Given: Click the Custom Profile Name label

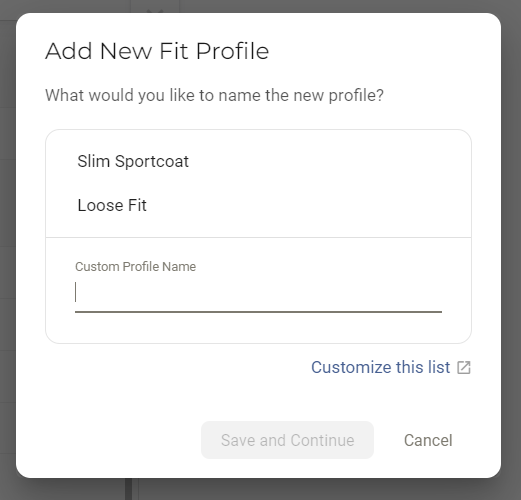Looking at the screenshot, I should 135,267.
